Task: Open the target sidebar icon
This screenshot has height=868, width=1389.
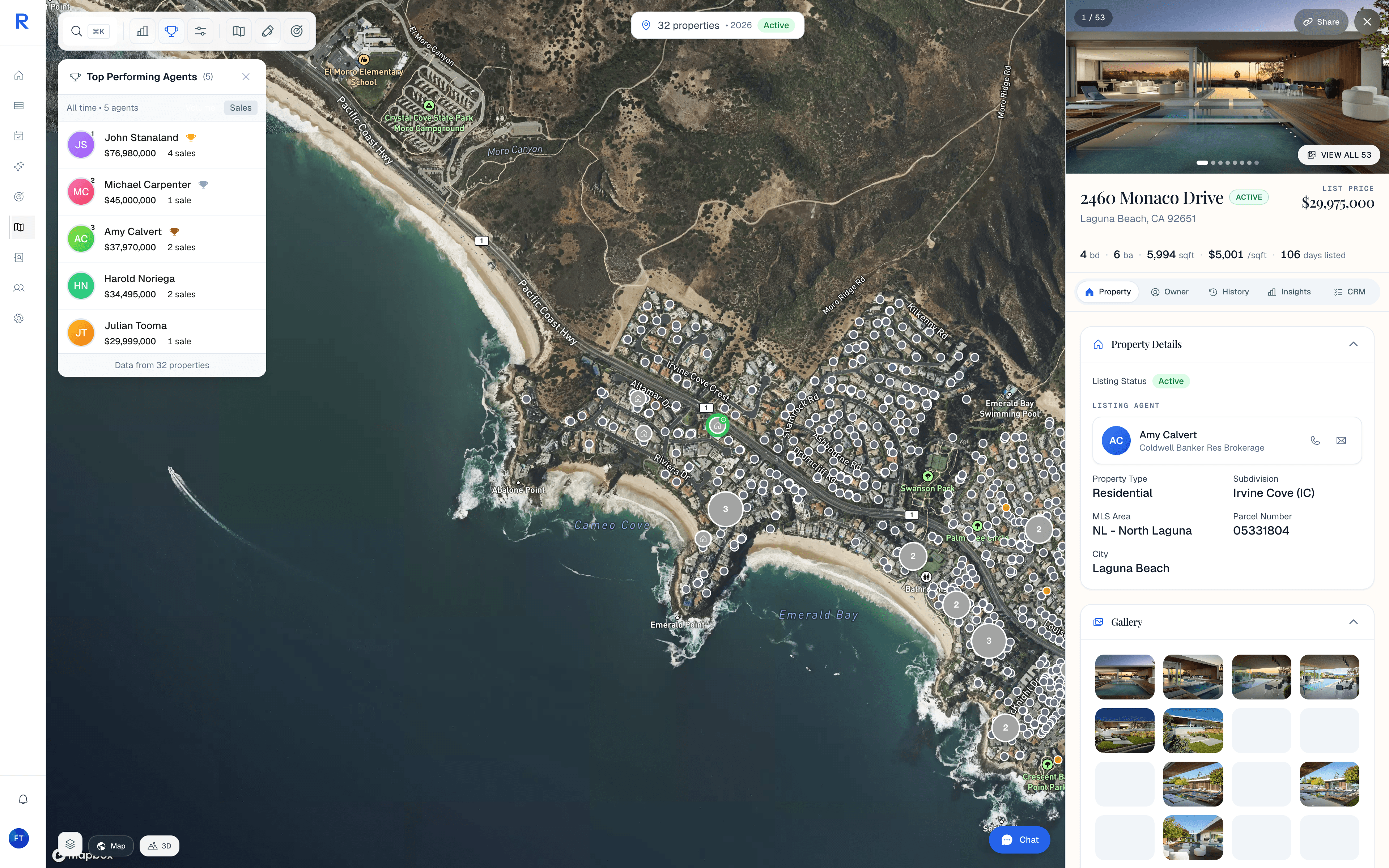Action: click(19, 197)
